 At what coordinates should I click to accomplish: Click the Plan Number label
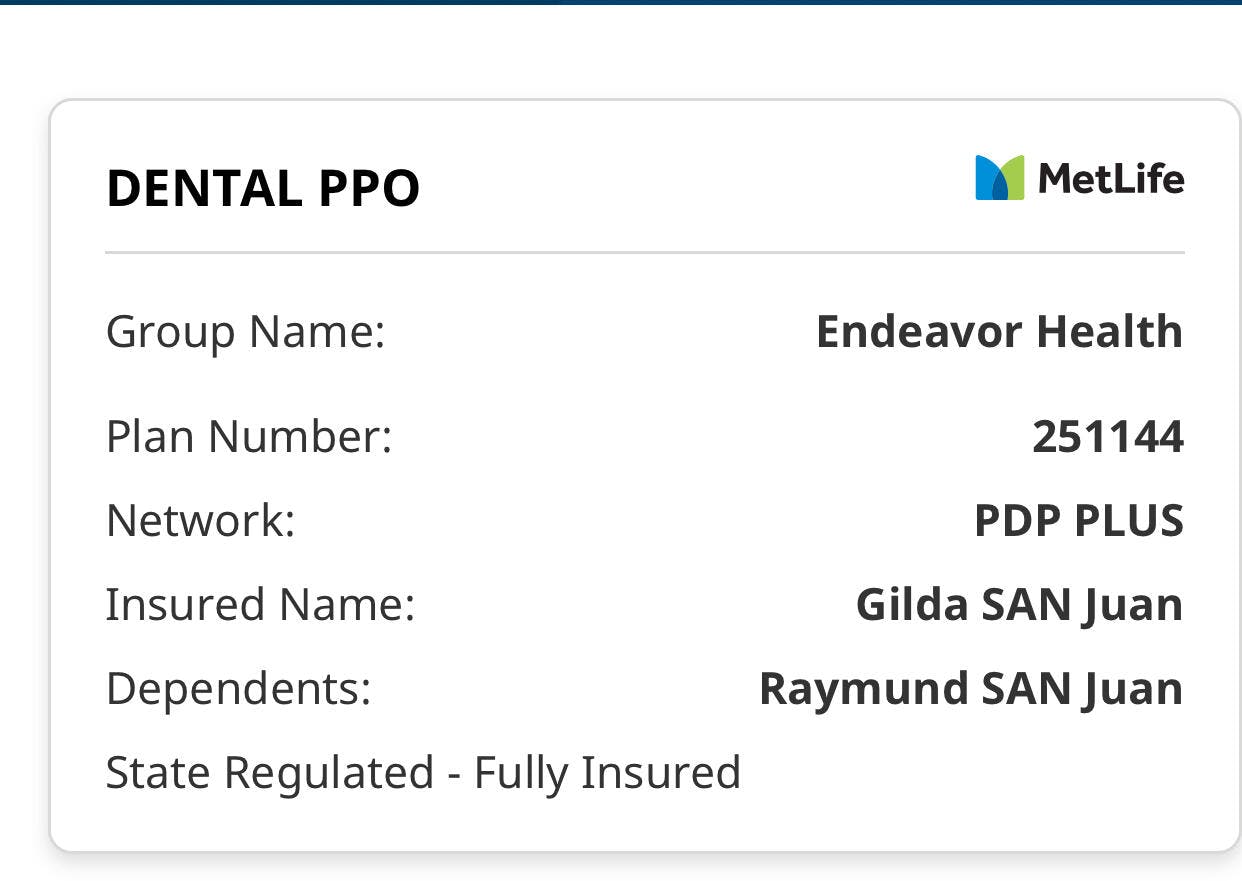coord(249,437)
